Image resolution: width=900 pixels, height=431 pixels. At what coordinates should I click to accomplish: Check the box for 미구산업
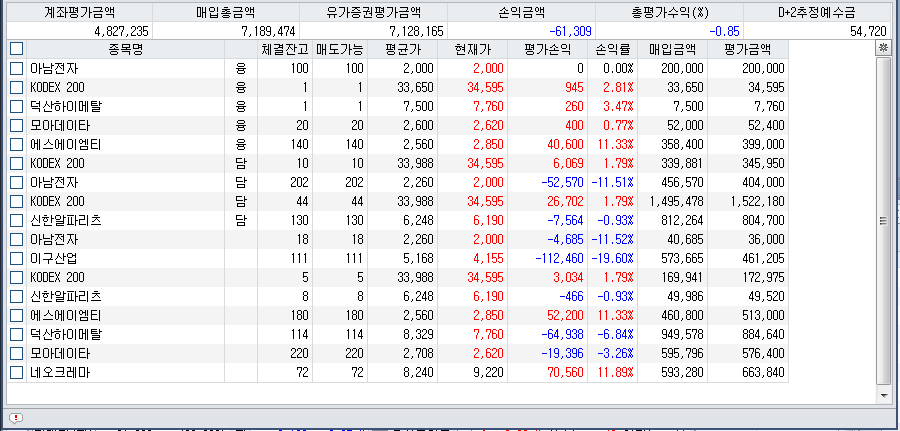point(16,258)
